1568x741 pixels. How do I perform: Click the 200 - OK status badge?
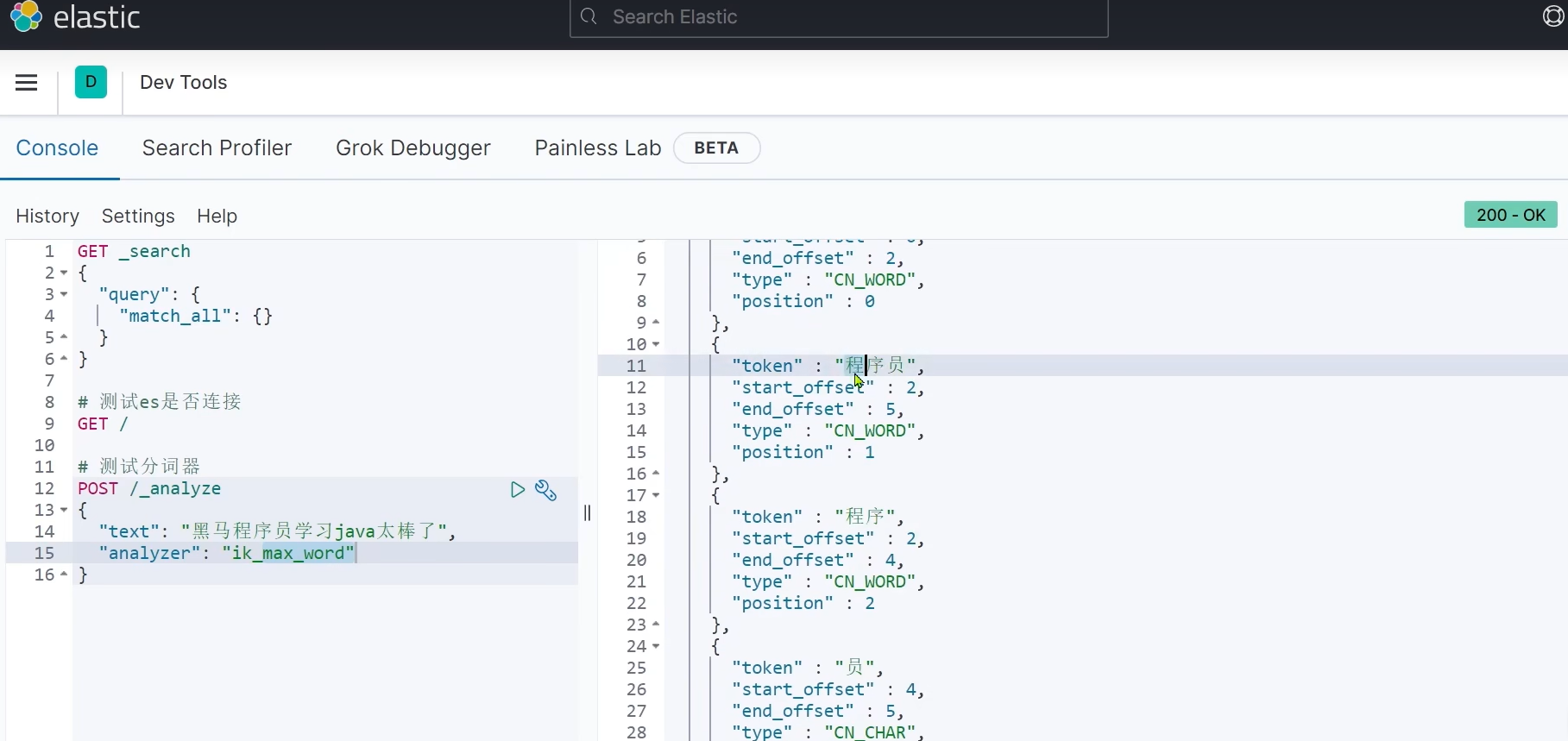tap(1510, 215)
